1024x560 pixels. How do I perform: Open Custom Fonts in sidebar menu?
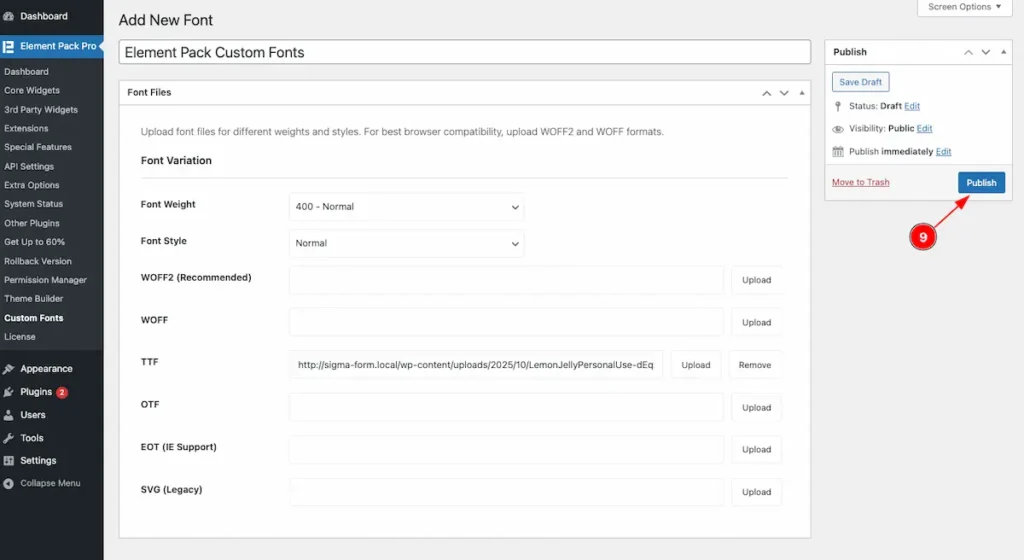click(x=33, y=318)
